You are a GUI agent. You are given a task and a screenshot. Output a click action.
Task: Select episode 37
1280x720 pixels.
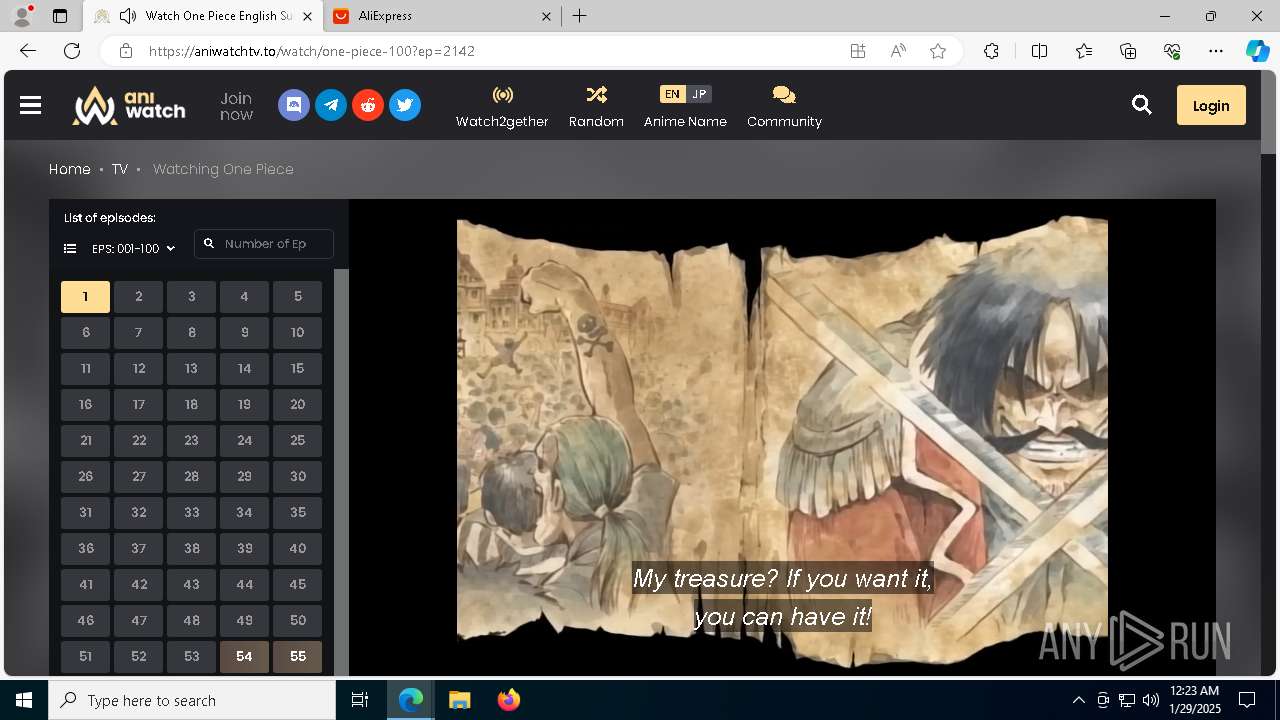(x=138, y=549)
